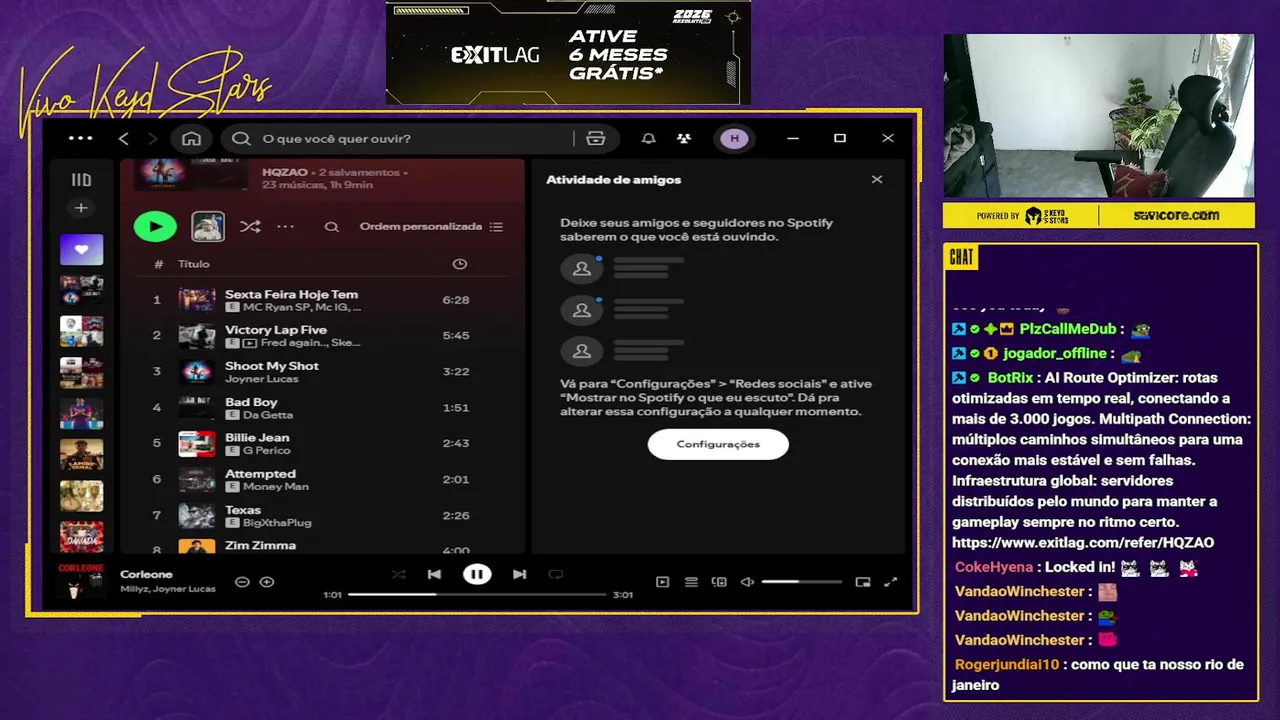The width and height of the screenshot is (1280, 720).
Task: Close the 'Atividade de amigos' panel
Action: 877,180
